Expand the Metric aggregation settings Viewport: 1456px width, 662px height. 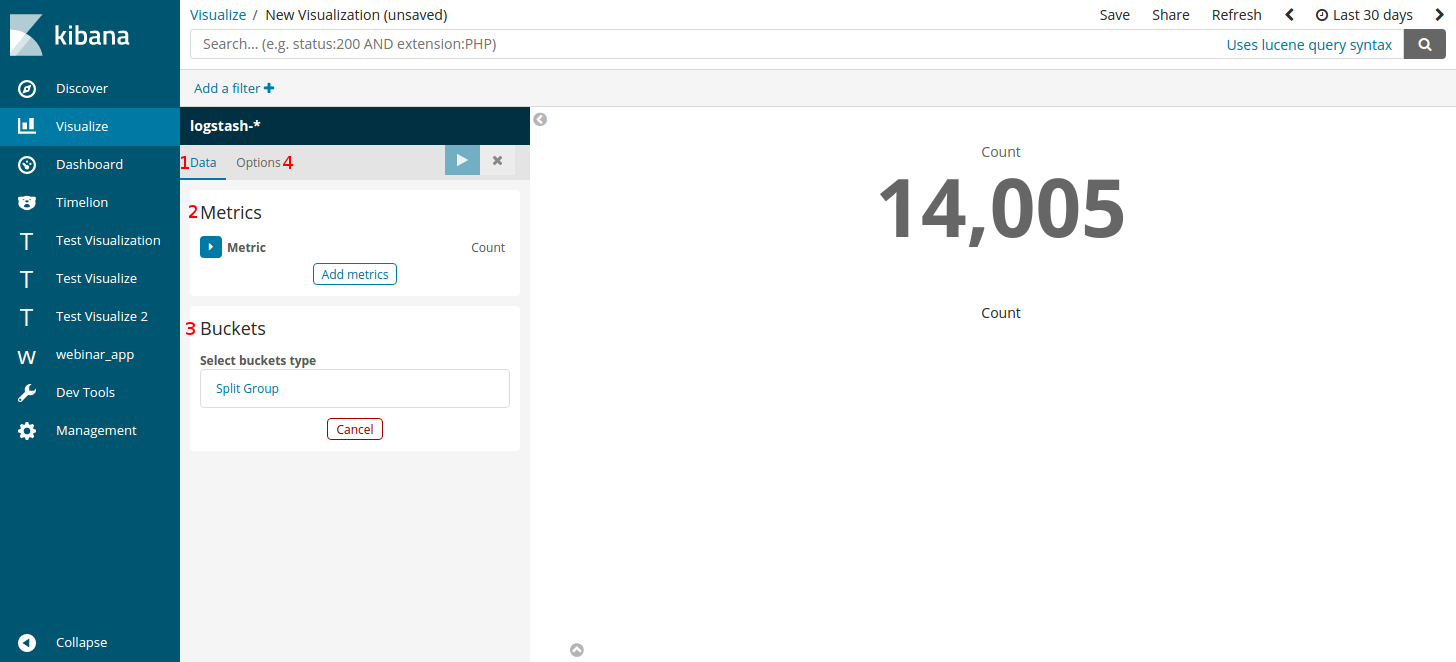pyautogui.click(x=210, y=247)
